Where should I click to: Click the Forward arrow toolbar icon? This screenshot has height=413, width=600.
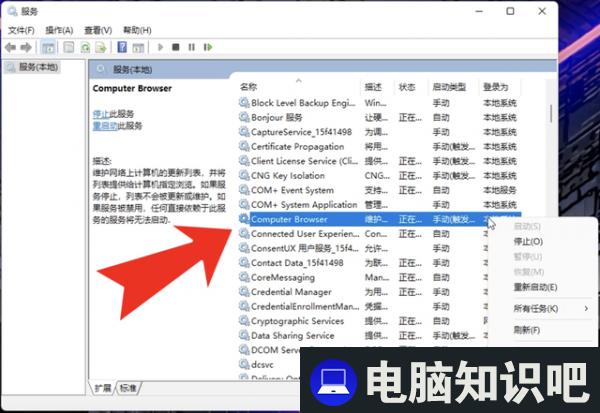(x=26, y=47)
